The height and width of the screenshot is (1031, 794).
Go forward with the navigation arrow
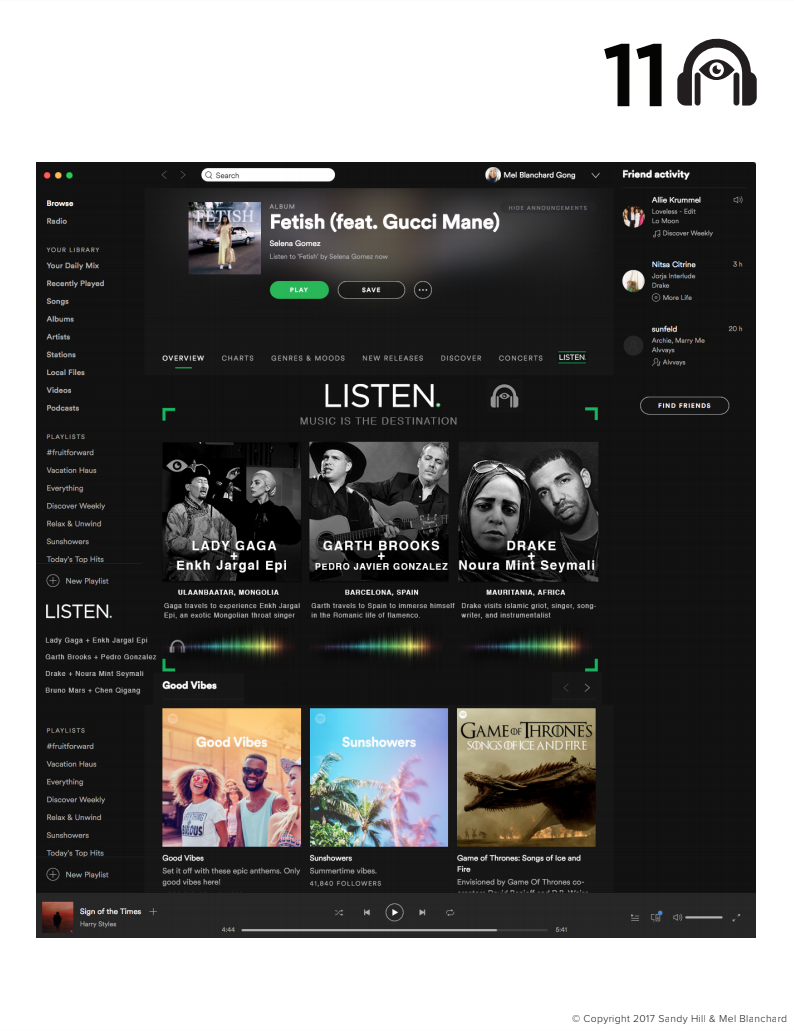click(183, 175)
